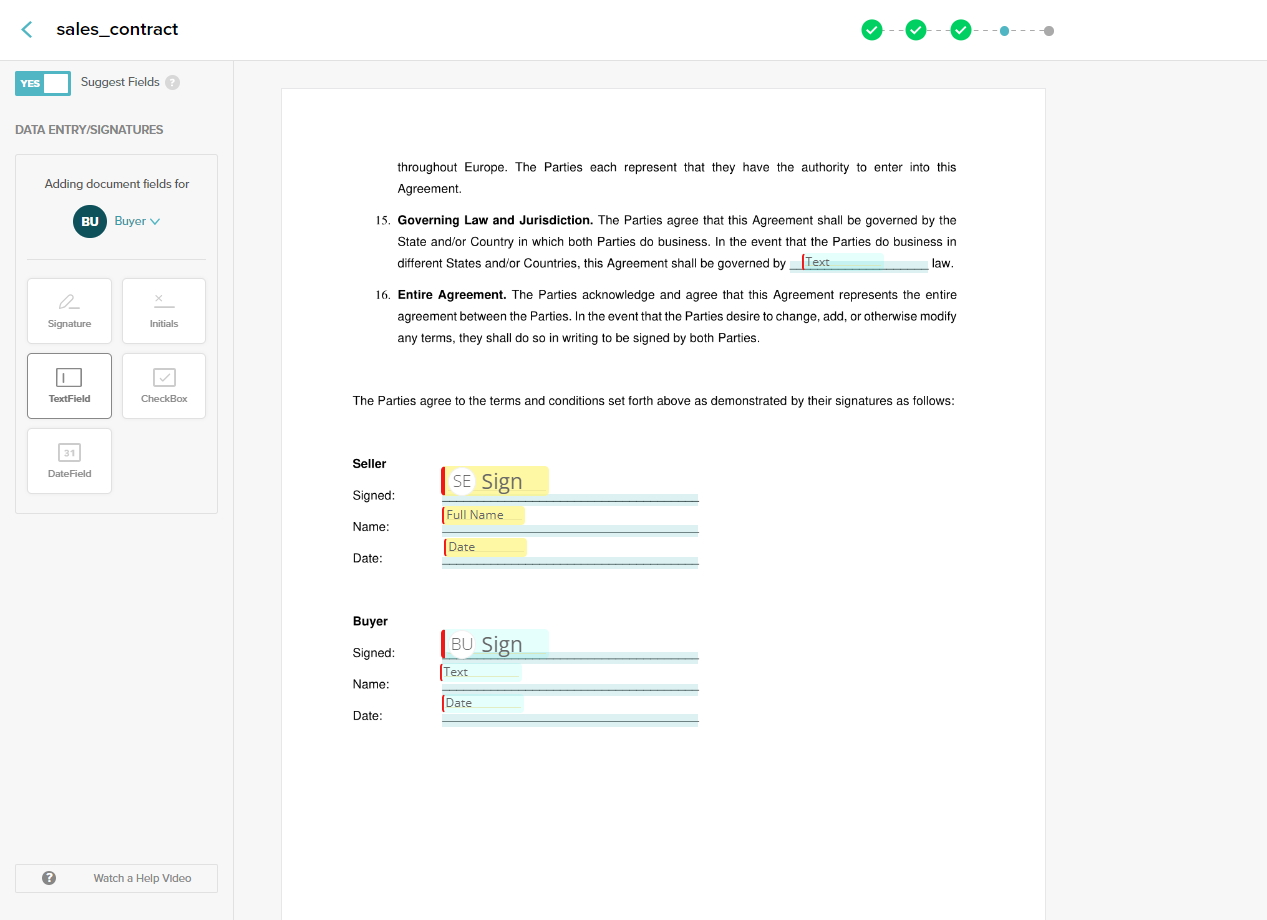Click the question mark help icon
The height and width of the screenshot is (920, 1267).
click(x=48, y=877)
